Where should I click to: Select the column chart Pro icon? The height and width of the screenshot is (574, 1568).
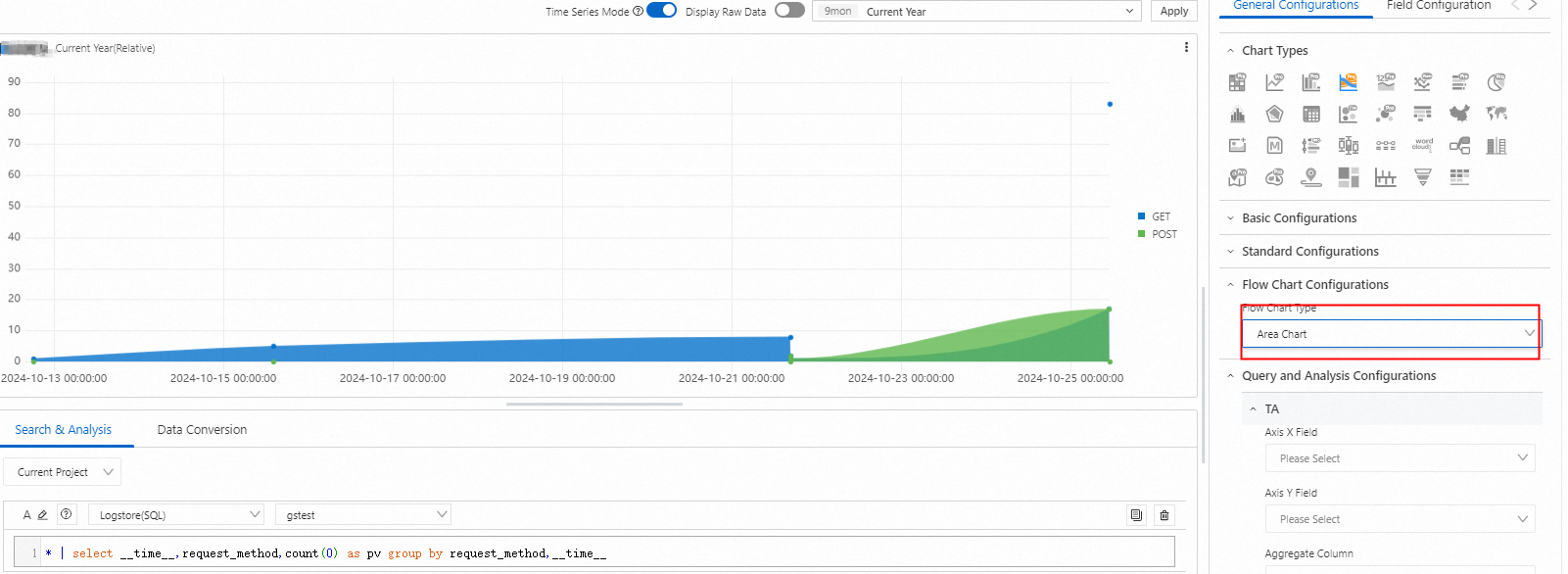(x=1311, y=82)
